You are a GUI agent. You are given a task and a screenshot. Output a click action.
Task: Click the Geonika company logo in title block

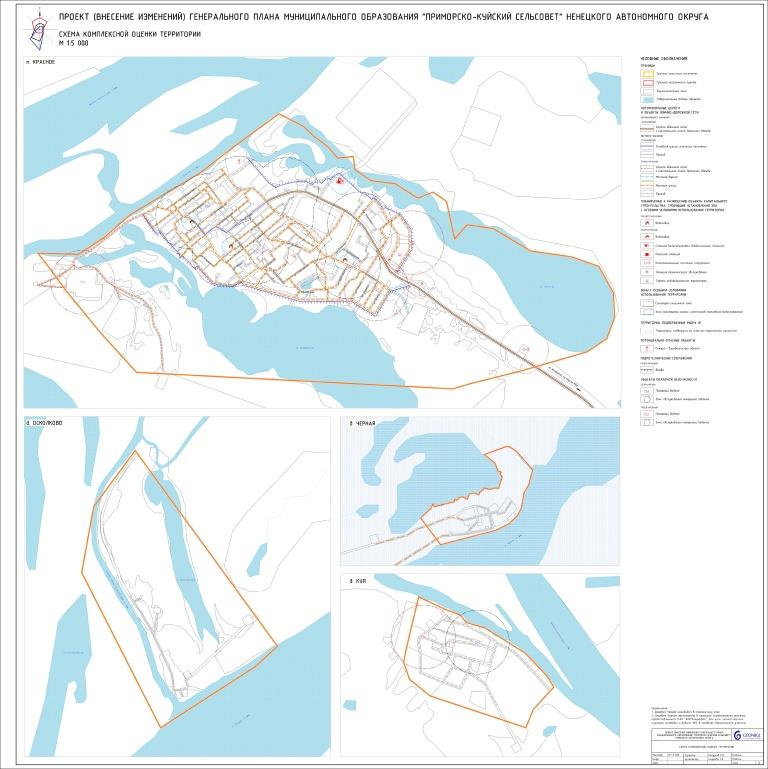(748, 735)
